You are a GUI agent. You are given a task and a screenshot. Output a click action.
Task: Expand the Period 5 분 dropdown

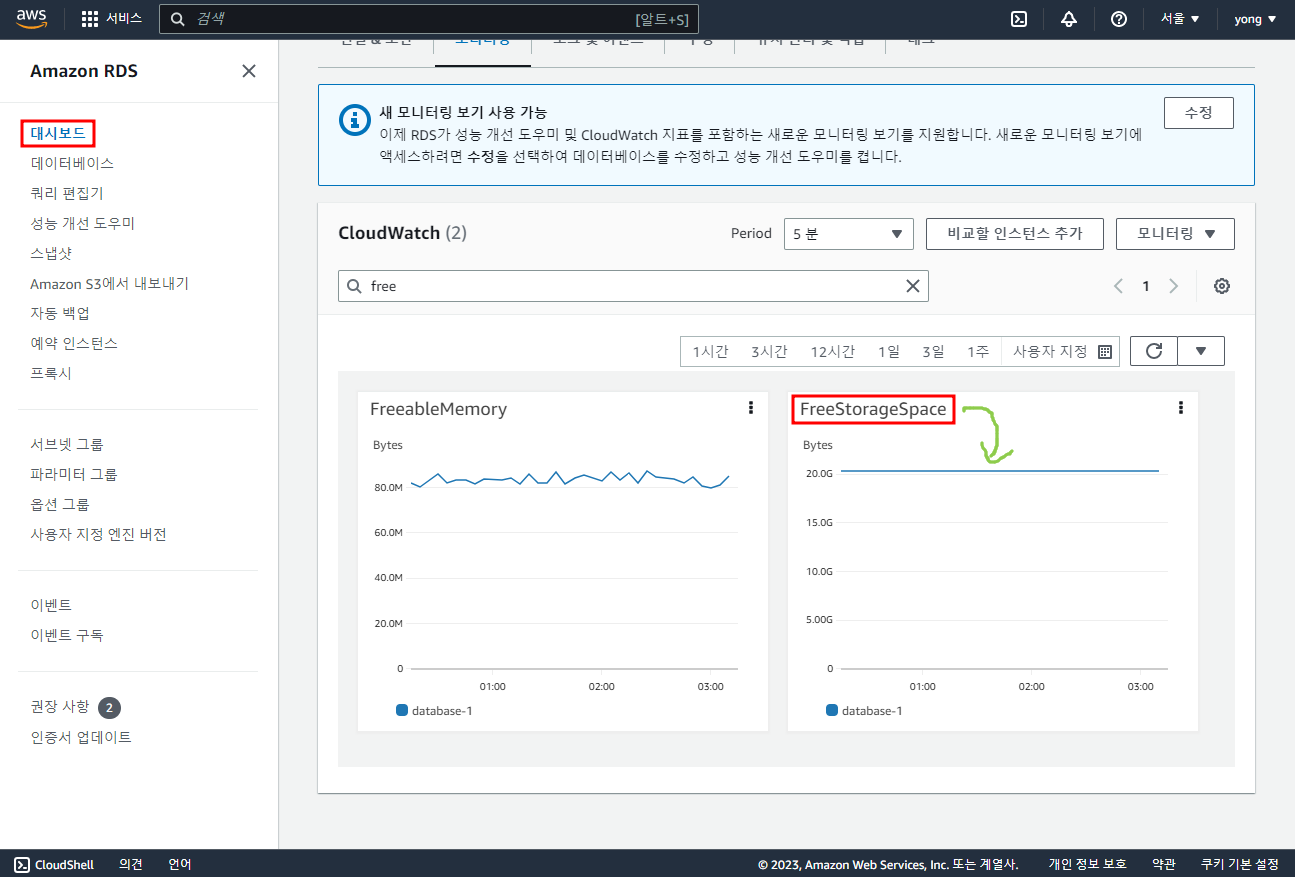(x=849, y=234)
